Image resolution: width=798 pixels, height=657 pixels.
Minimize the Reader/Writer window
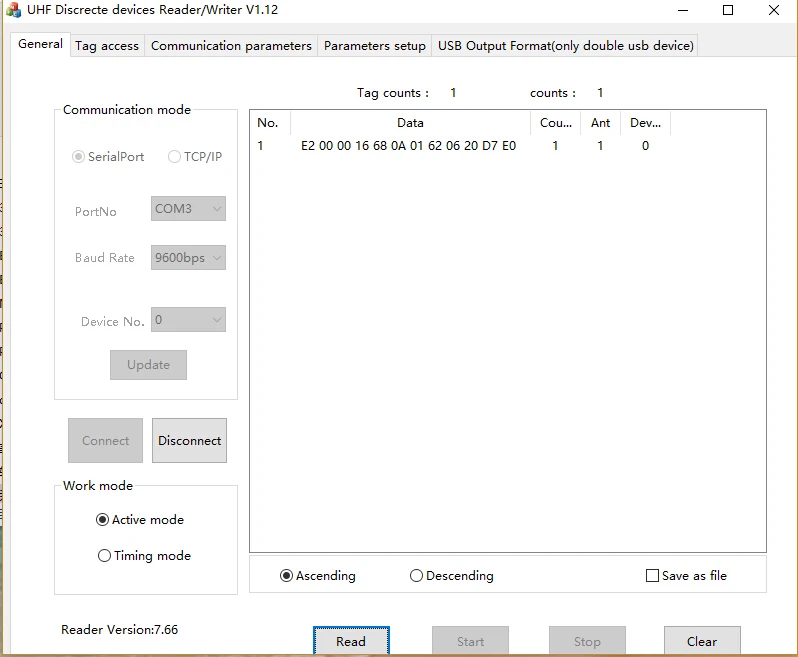click(x=683, y=10)
